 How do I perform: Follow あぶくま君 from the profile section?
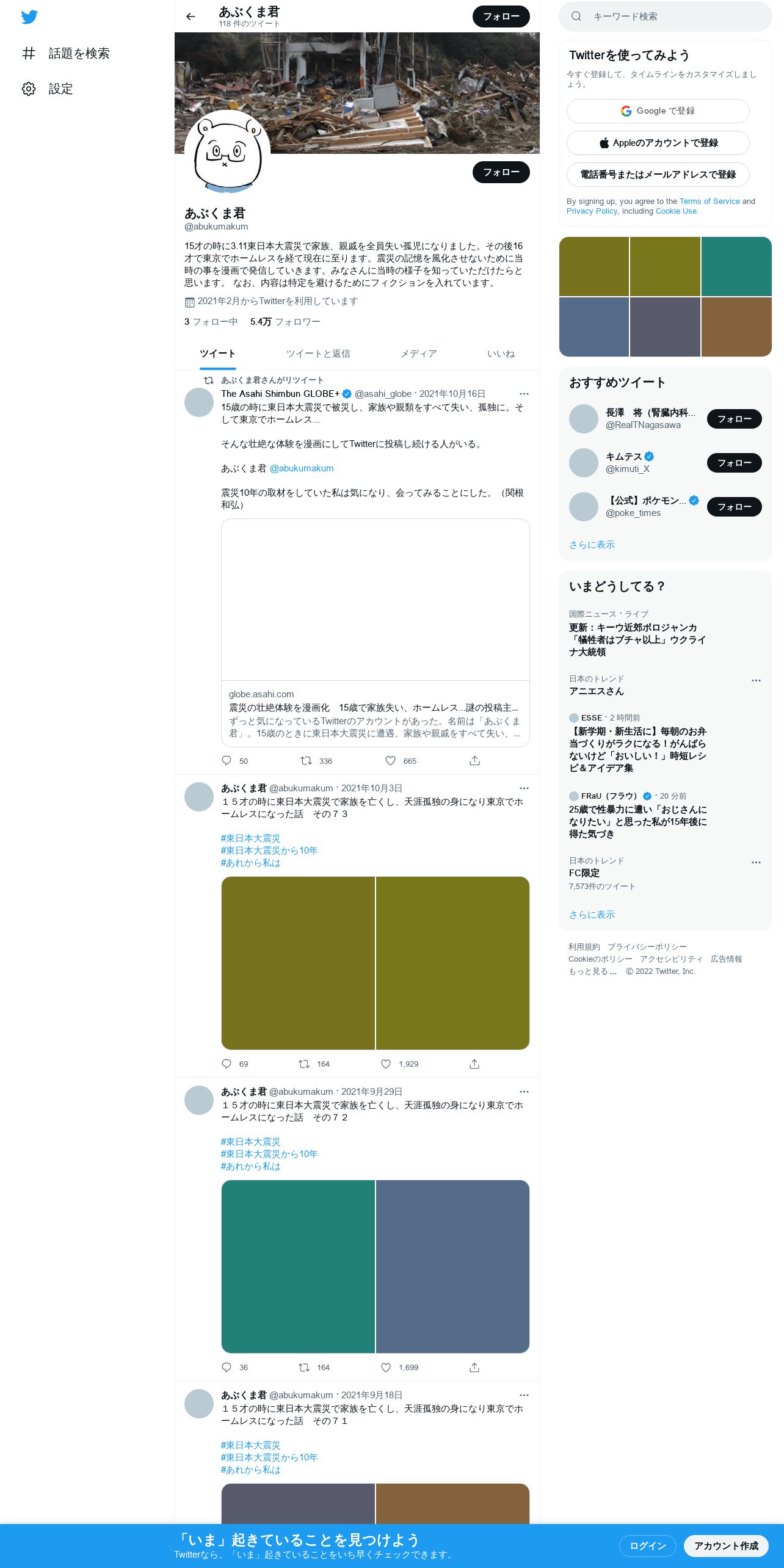tap(501, 172)
